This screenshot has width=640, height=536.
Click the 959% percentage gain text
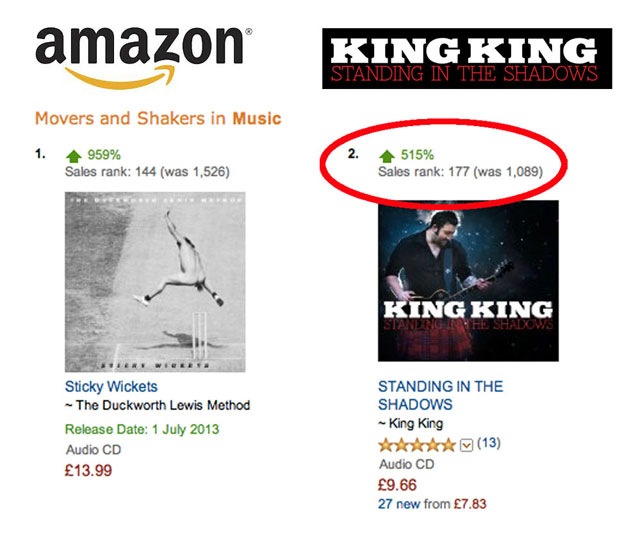[104, 155]
